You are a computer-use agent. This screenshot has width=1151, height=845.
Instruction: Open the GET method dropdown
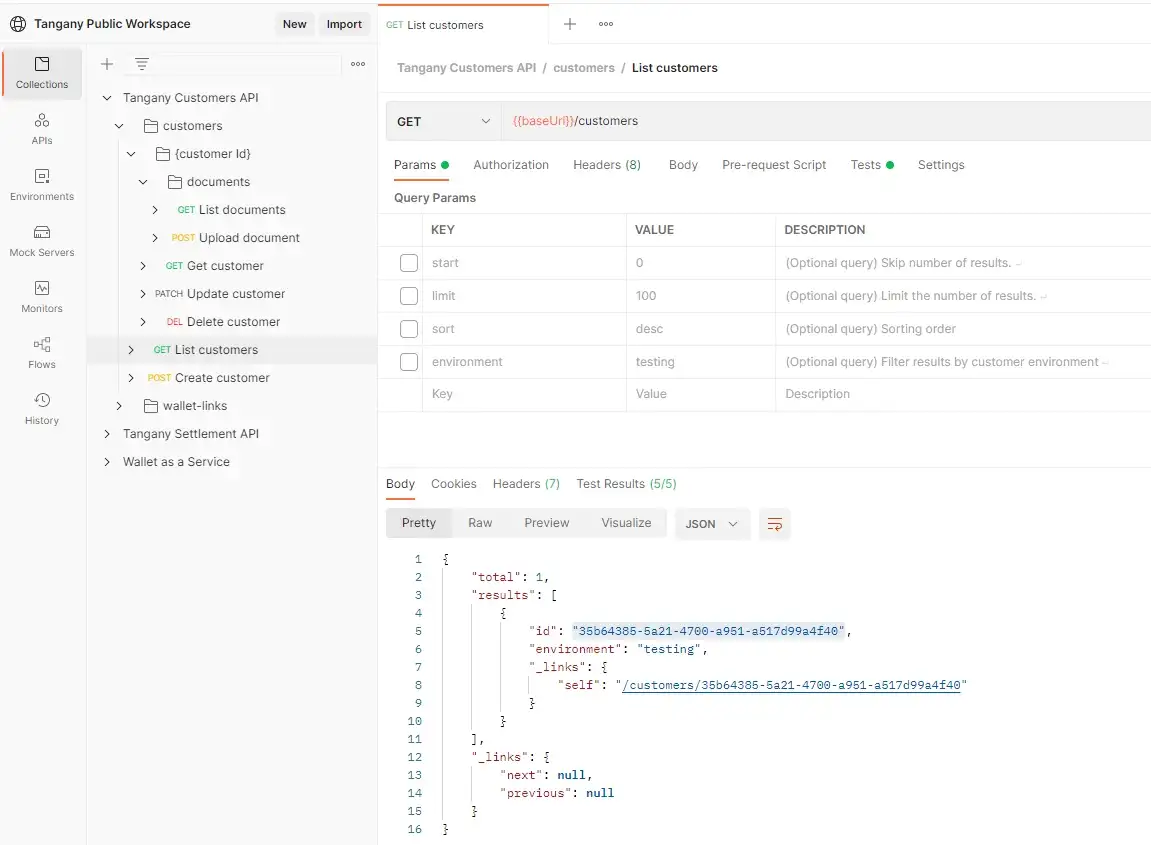pos(443,121)
